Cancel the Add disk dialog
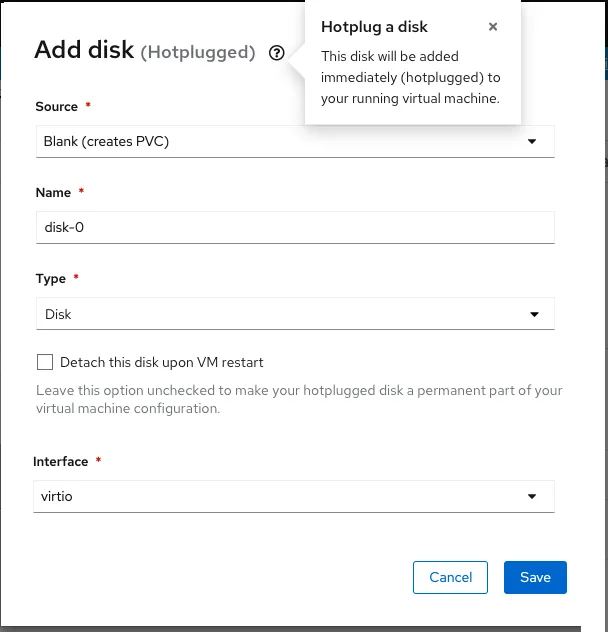The width and height of the screenshot is (608, 632). 450,577
